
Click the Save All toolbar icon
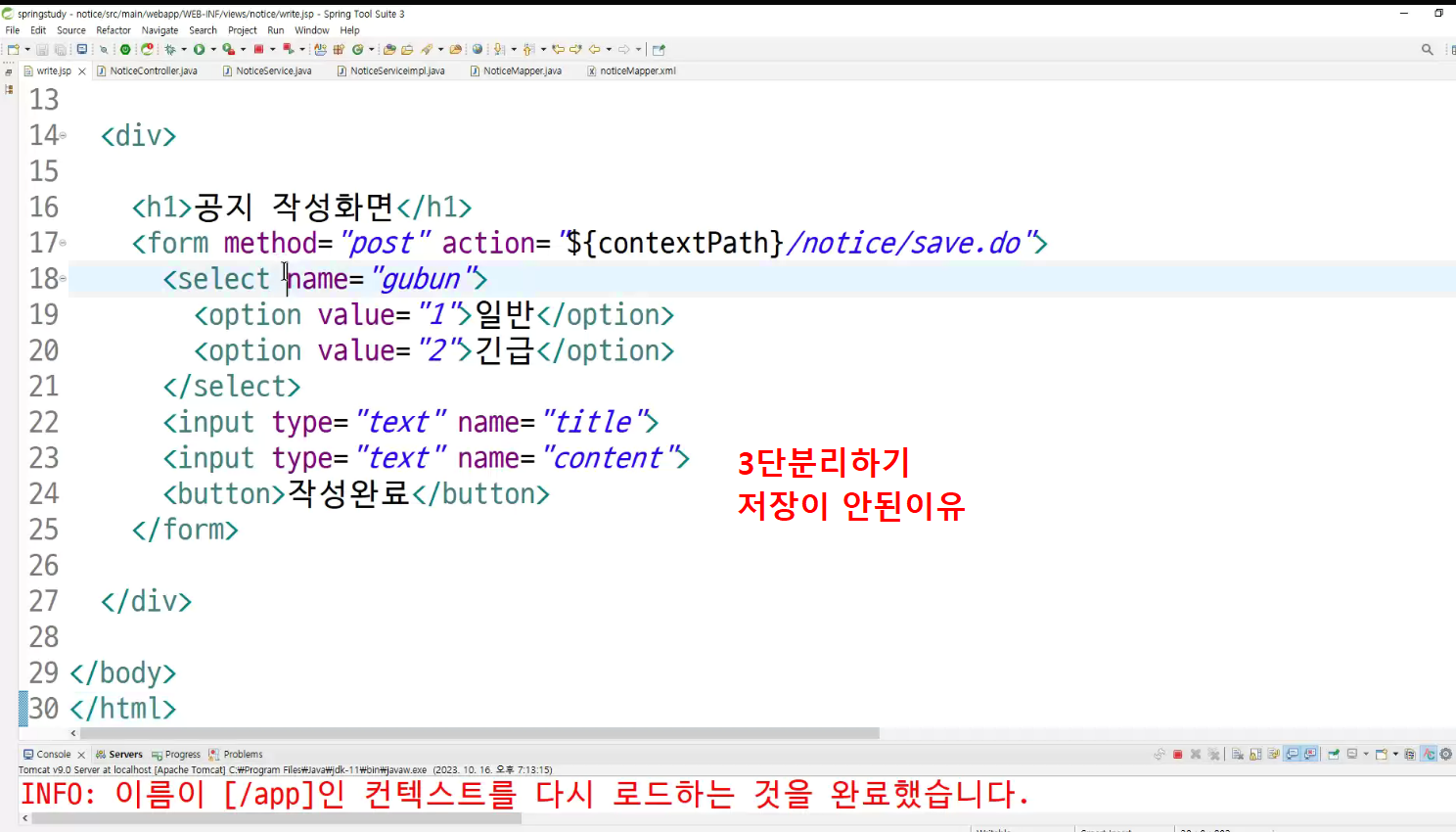60,49
